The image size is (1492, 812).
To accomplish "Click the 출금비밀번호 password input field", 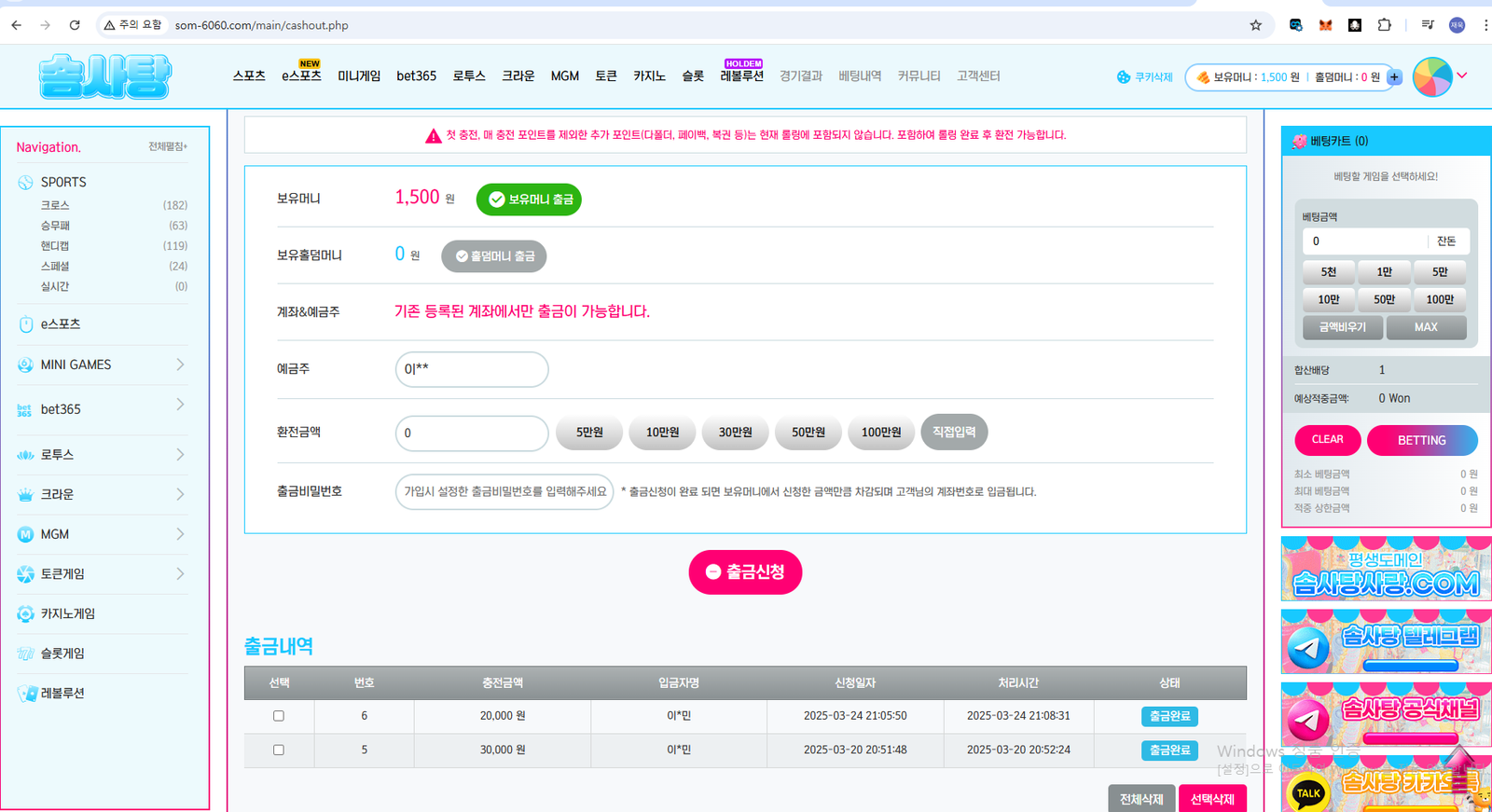I will click(504, 491).
